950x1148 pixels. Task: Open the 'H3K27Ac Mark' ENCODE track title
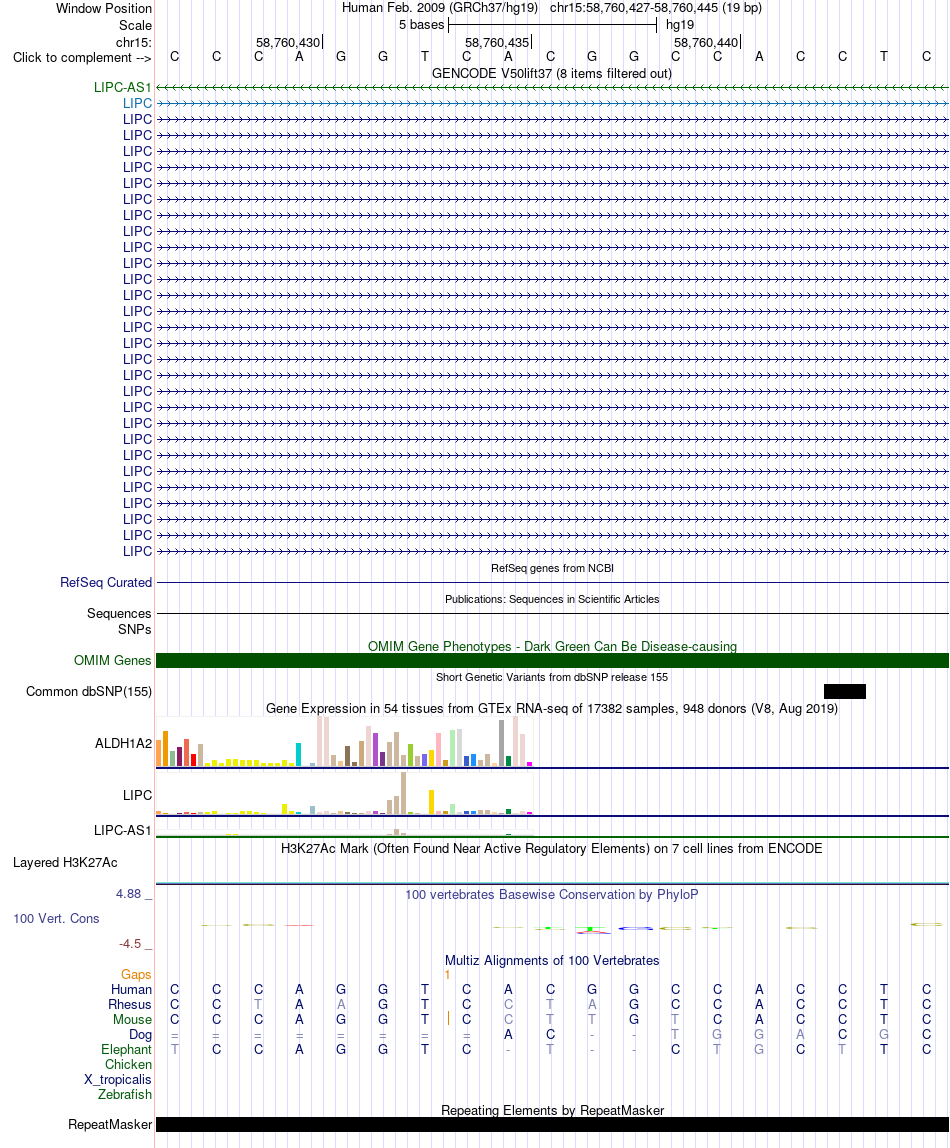pyautogui.click(x=552, y=849)
